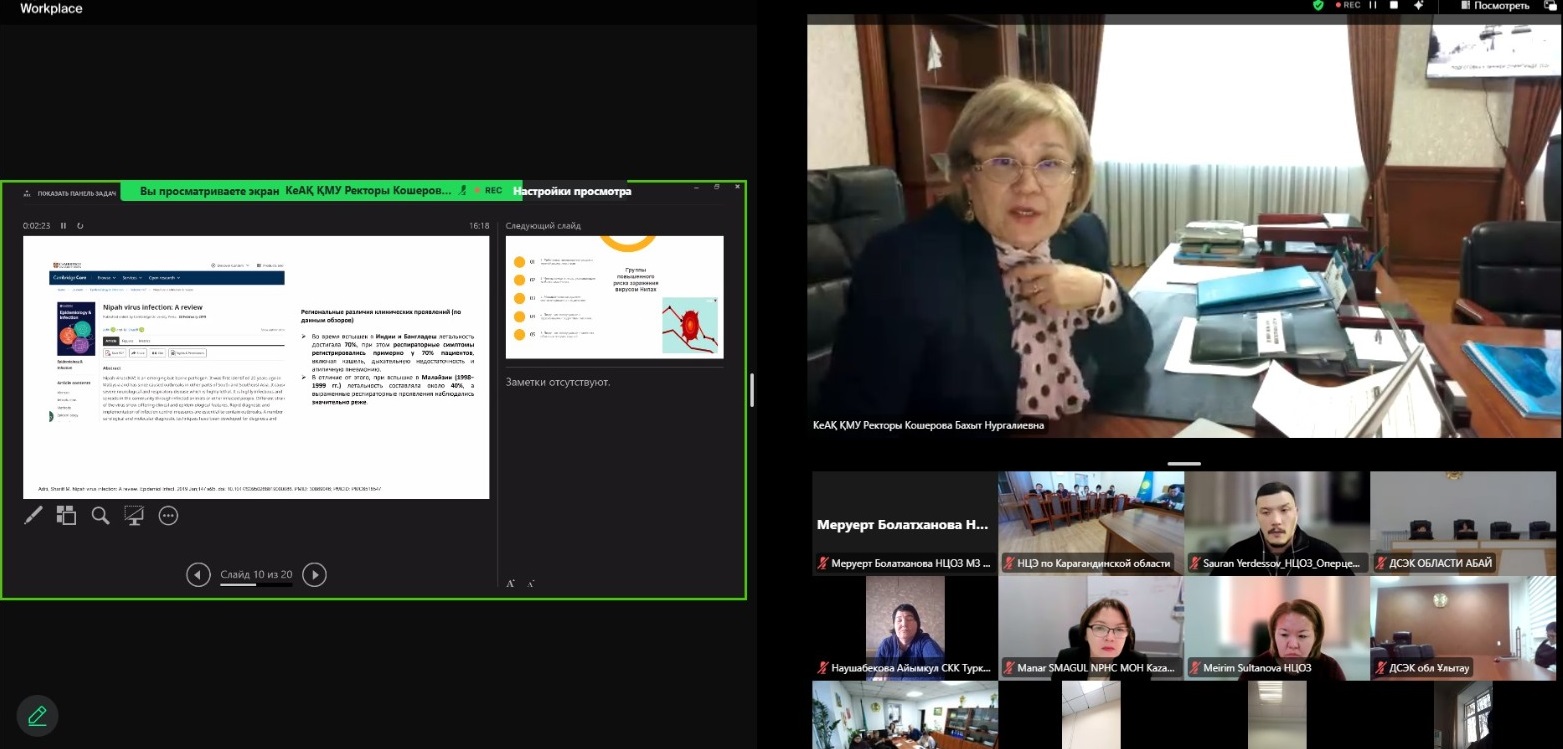Click the green encryption shield icon
1563x749 pixels.
(1318, 6)
